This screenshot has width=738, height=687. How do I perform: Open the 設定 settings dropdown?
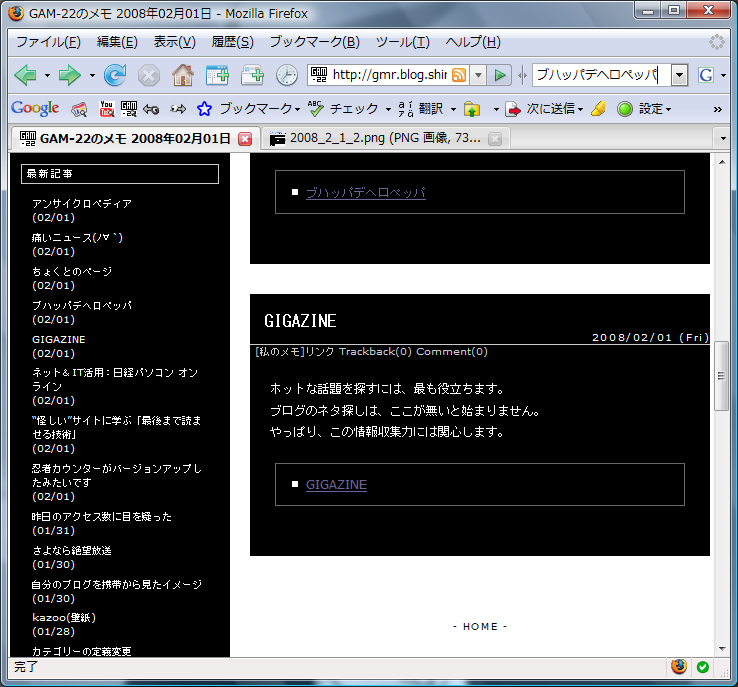[x=668, y=110]
